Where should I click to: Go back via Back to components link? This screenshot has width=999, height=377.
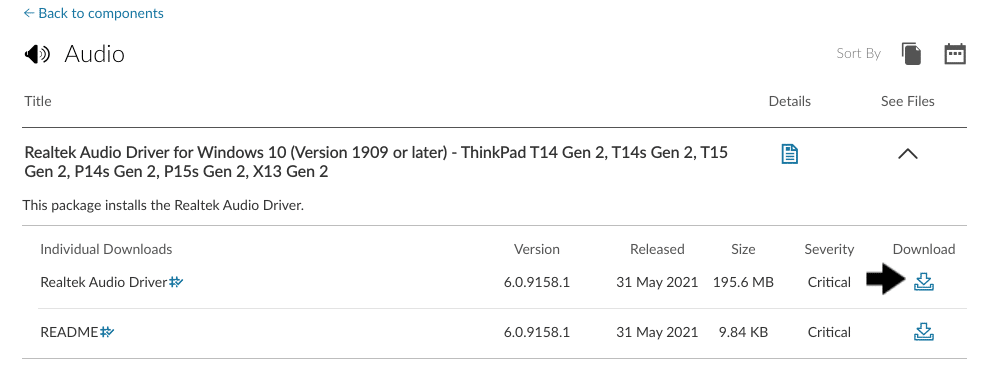[x=93, y=13]
